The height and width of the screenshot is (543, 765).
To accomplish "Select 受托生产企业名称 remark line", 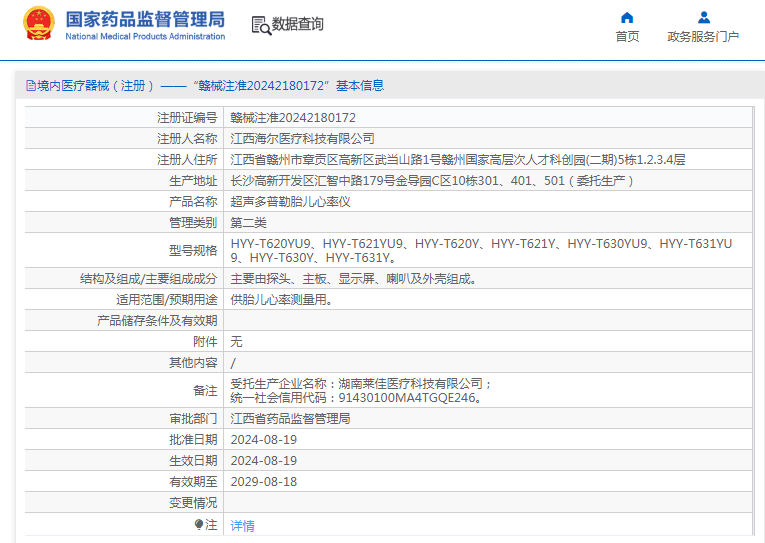I will click(x=361, y=383).
